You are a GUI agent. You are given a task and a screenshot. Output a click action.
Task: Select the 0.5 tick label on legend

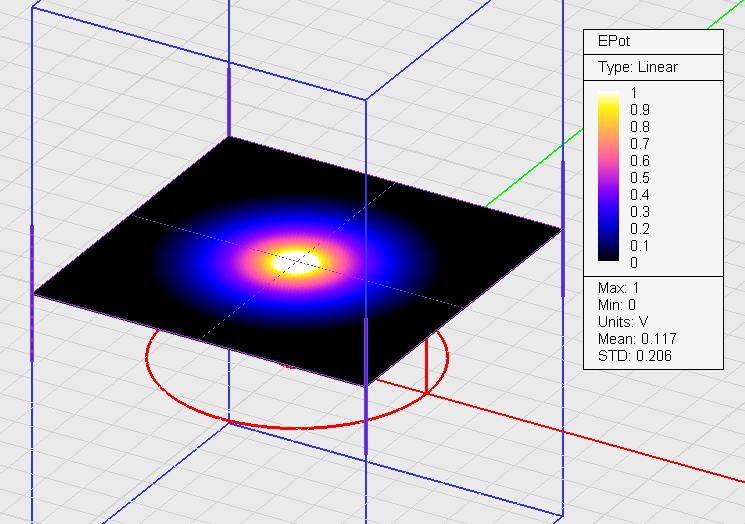click(639, 178)
